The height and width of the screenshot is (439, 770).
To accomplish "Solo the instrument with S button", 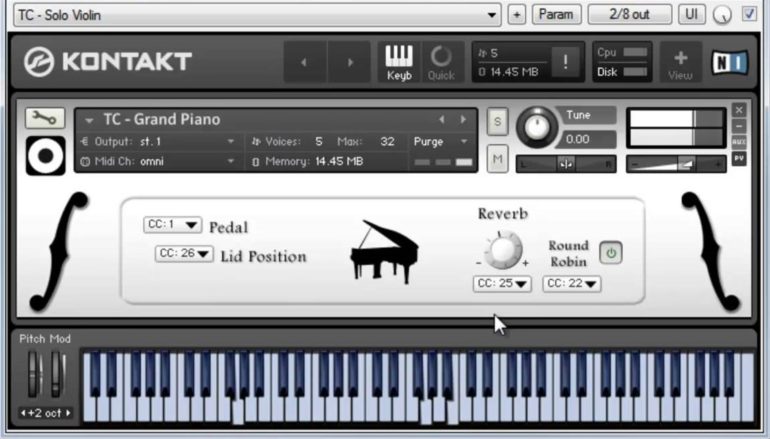I will [497, 120].
